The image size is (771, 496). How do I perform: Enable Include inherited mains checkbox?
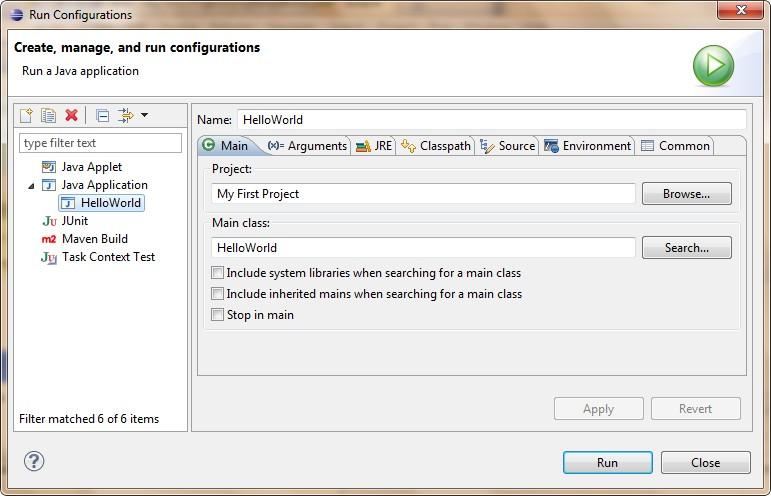(x=217, y=294)
